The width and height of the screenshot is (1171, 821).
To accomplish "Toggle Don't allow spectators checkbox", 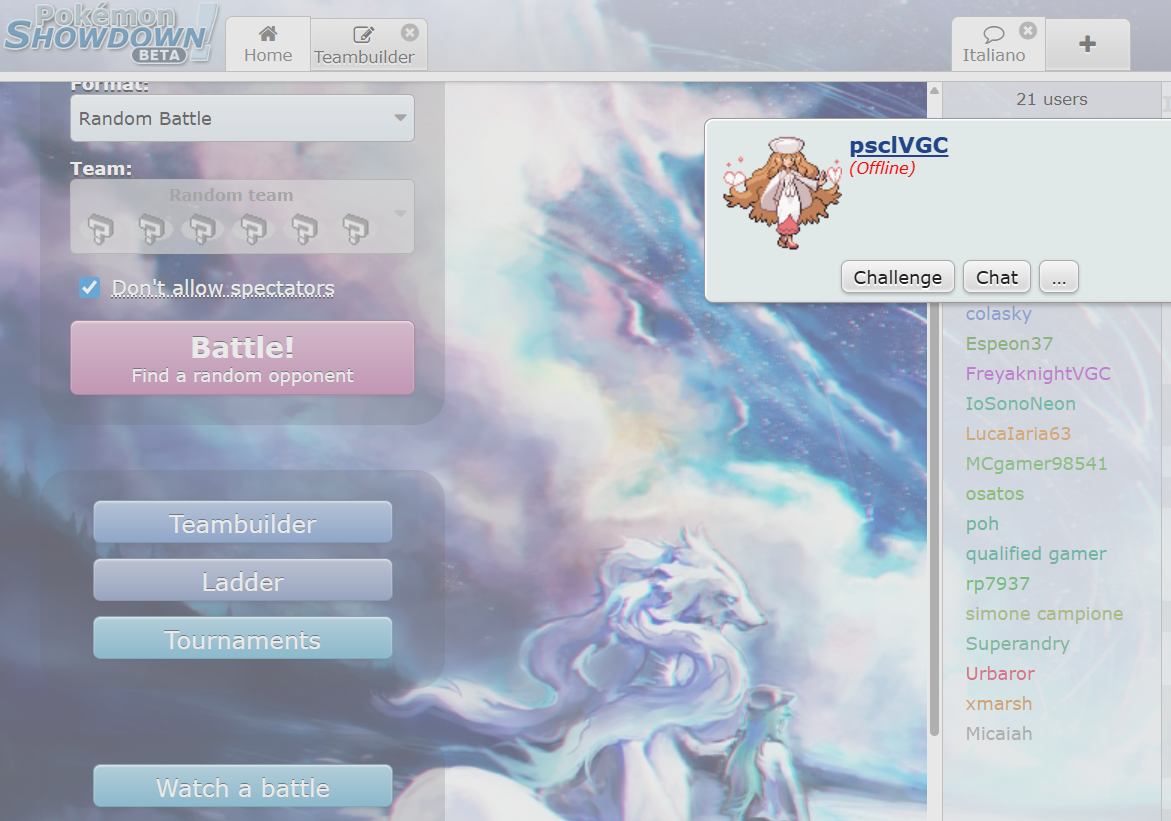I will (x=90, y=288).
